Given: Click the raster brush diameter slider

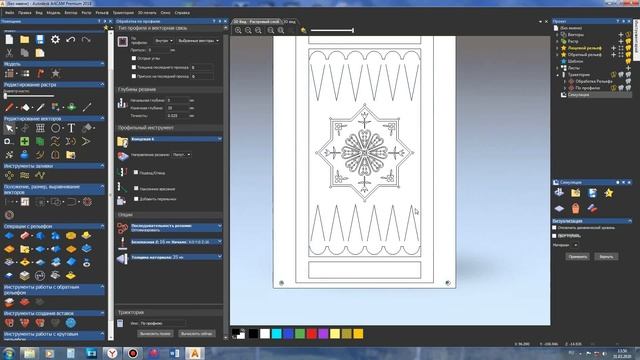Looking at the screenshot, I should coord(29,96).
